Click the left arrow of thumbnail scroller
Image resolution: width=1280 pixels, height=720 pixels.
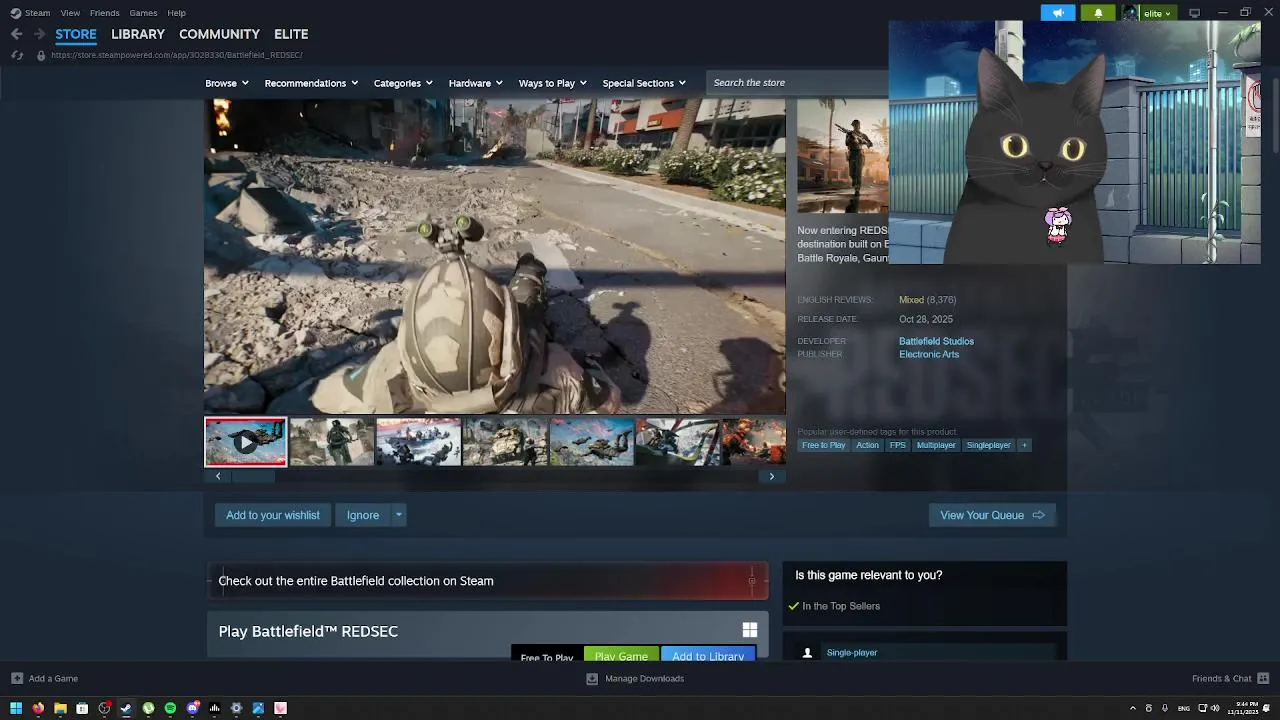(218, 477)
